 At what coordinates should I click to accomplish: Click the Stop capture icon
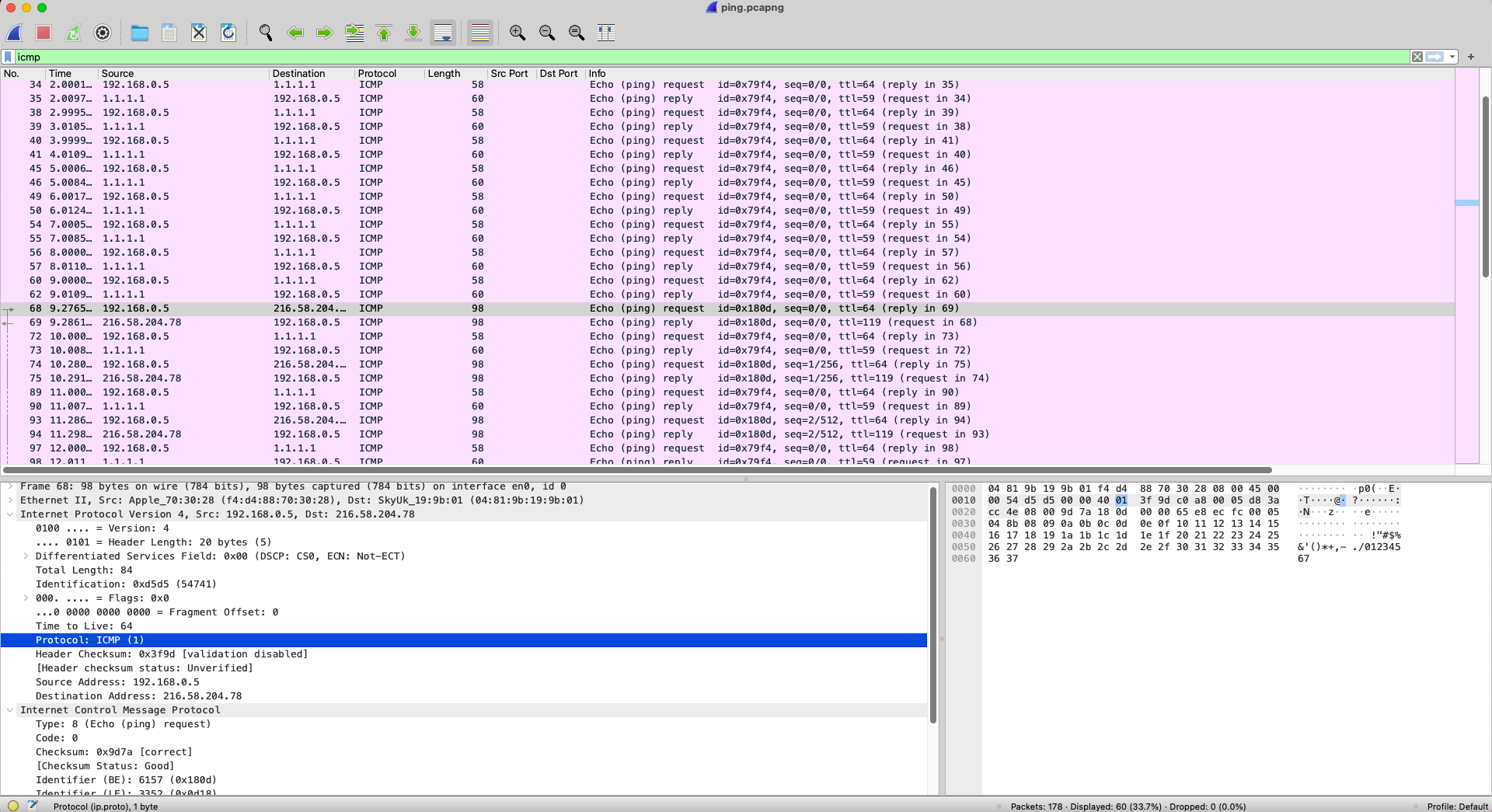44,33
